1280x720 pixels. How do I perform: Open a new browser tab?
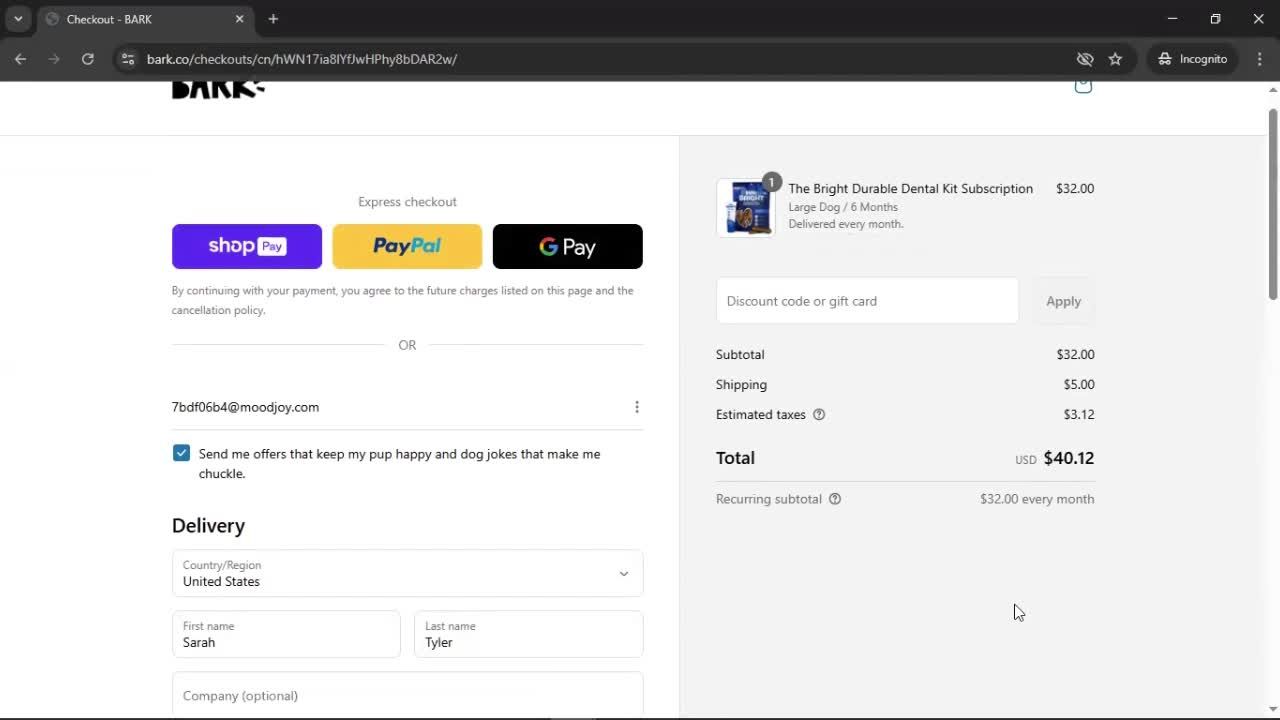click(x=273, y=19)
